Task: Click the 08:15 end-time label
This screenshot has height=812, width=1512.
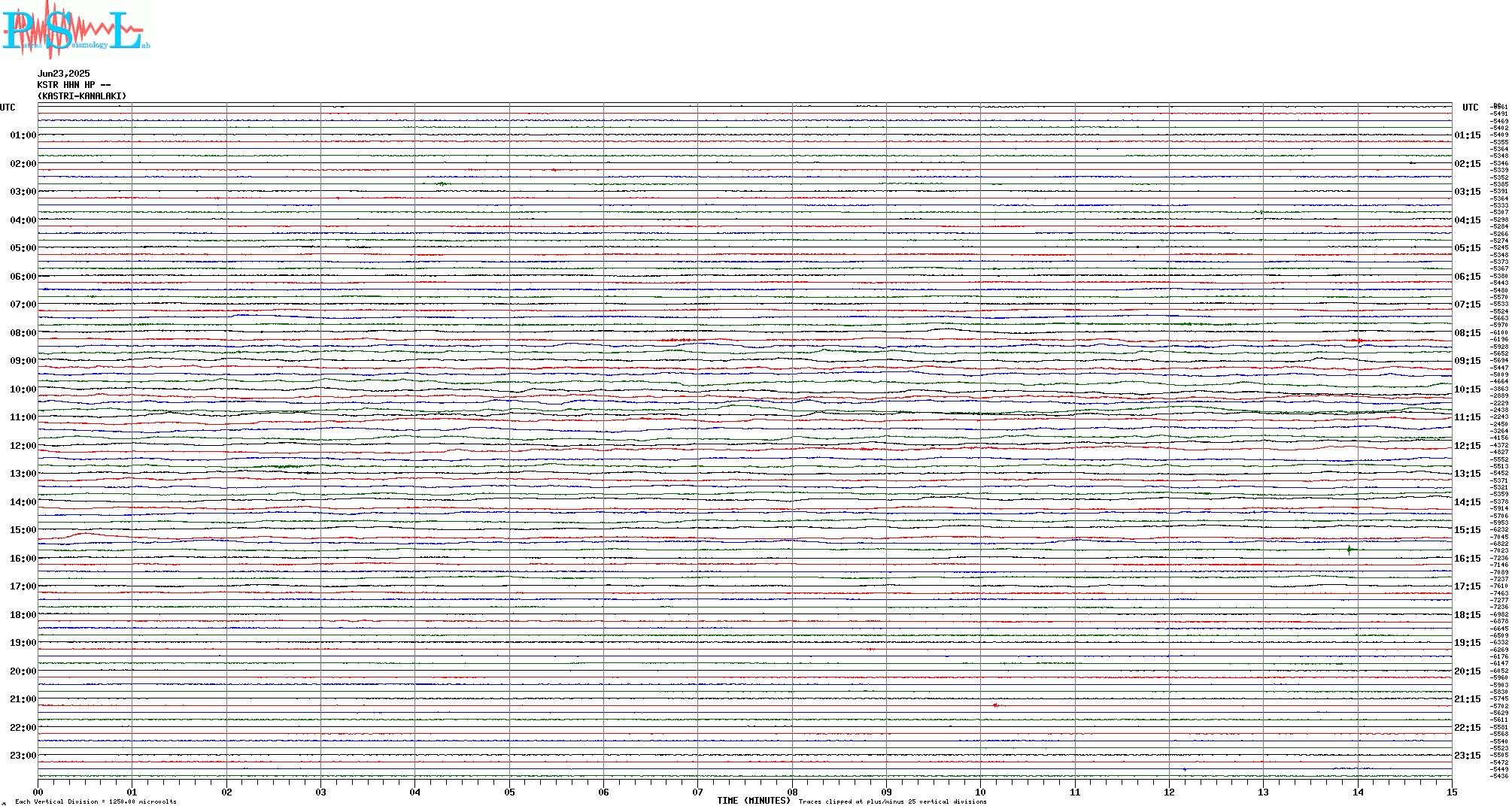Action: pyautogui.click(x=1468, y=333)
